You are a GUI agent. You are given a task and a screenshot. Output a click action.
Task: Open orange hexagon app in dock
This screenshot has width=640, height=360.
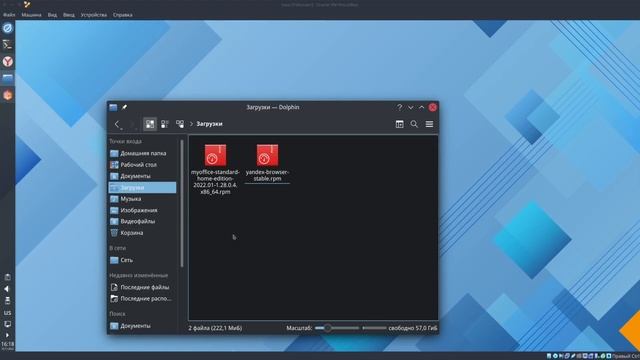(x=8, y=95)
